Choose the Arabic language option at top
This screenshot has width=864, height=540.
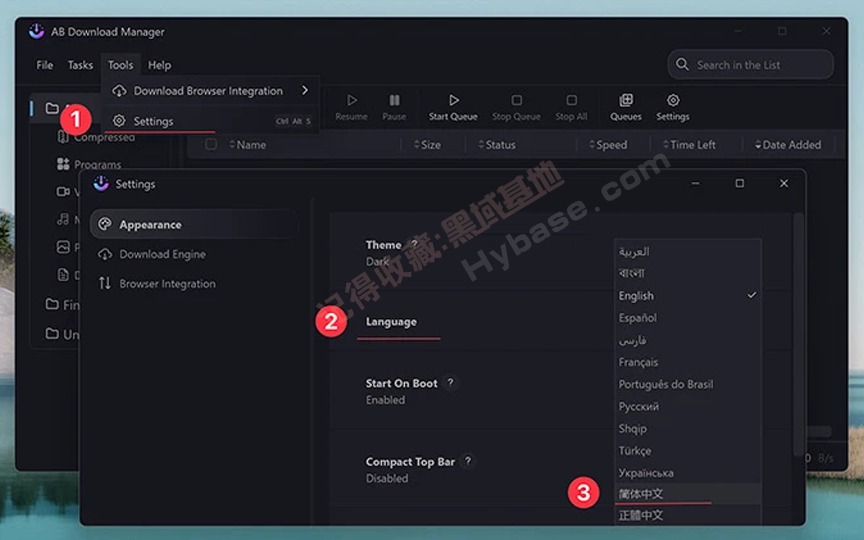(x=688, y=252)
